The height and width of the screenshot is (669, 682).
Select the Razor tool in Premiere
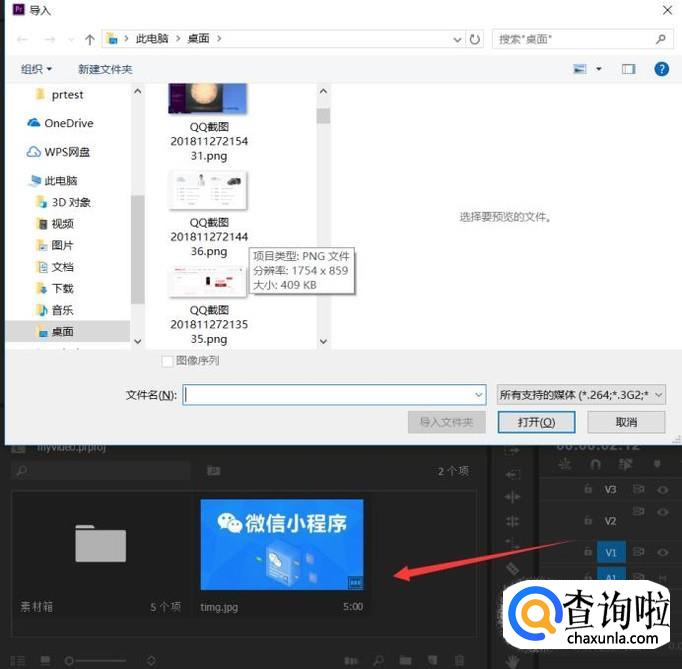(512, 569)
